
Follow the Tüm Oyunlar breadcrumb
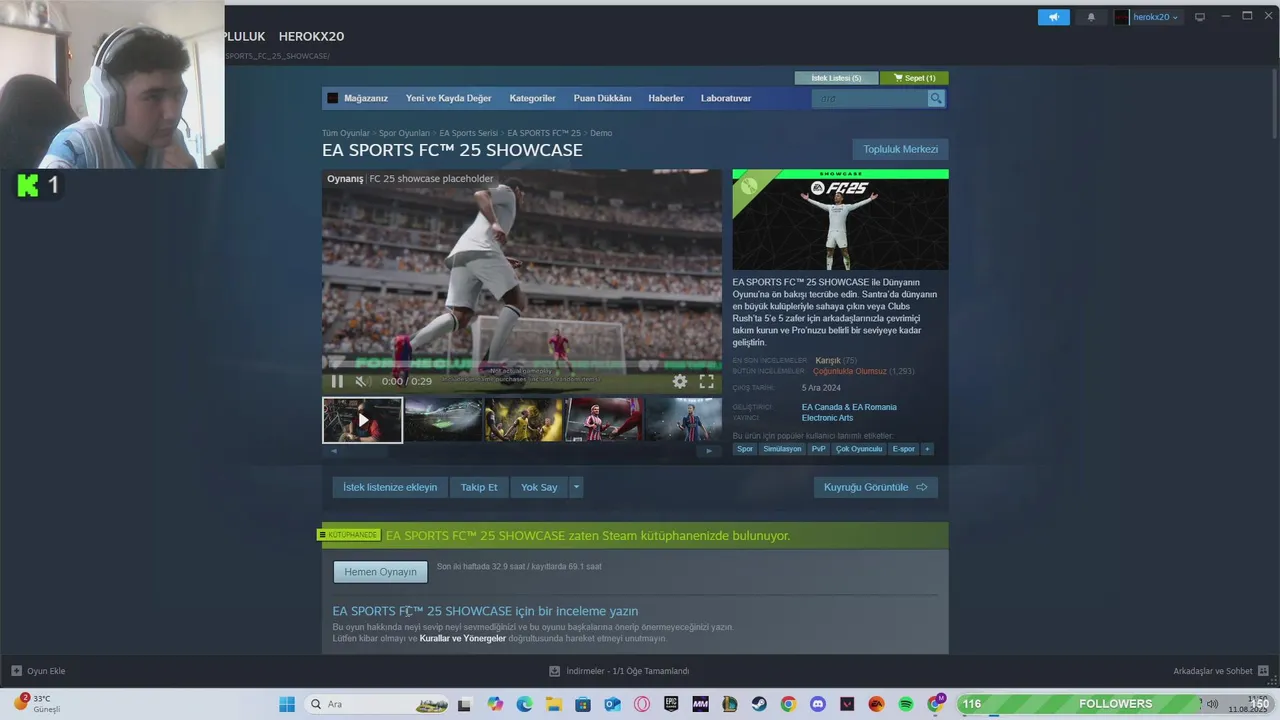pyautogui.click(x=345, y=133)
